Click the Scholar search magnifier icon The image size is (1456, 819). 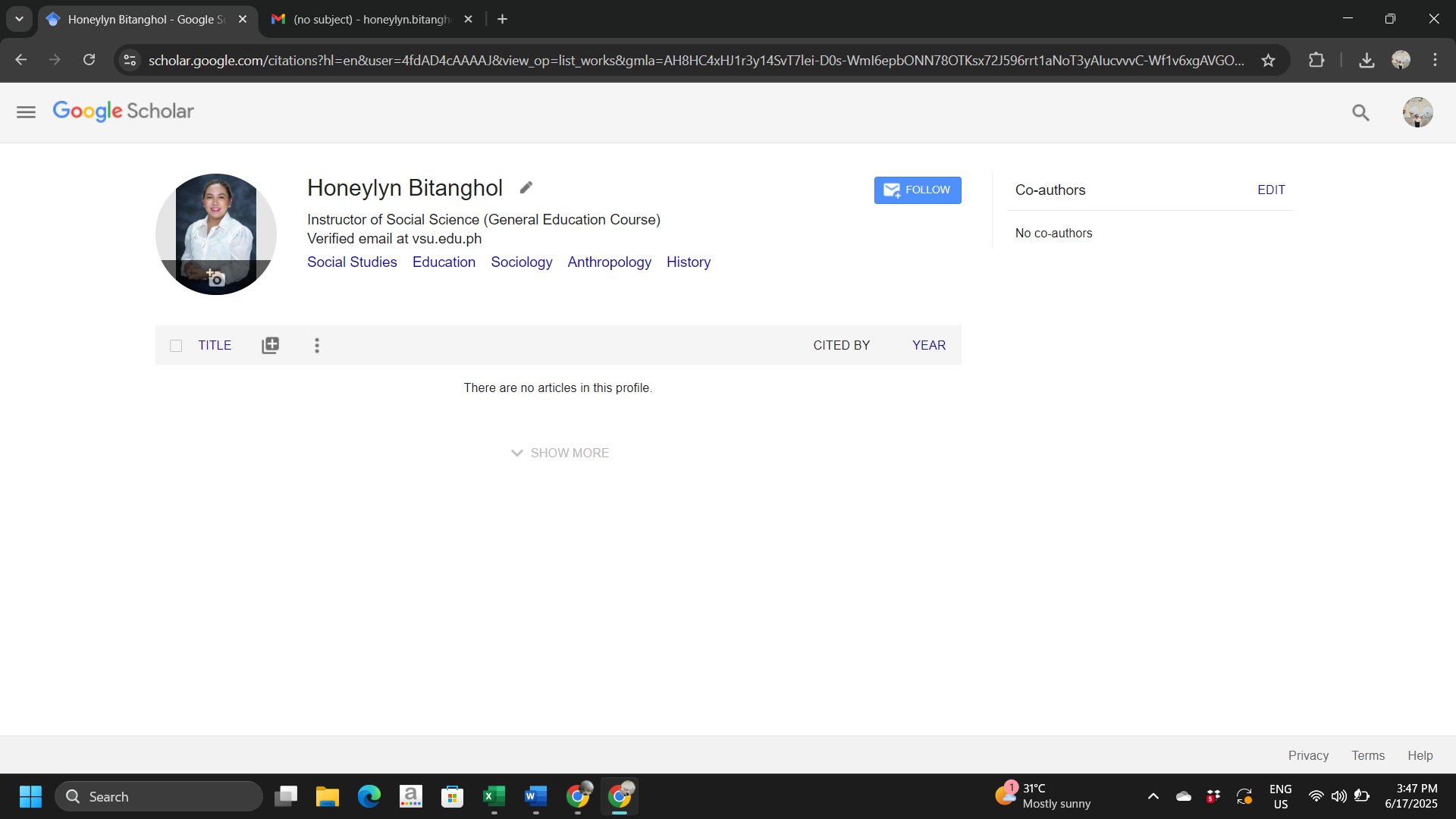[x=1360, y=113]
